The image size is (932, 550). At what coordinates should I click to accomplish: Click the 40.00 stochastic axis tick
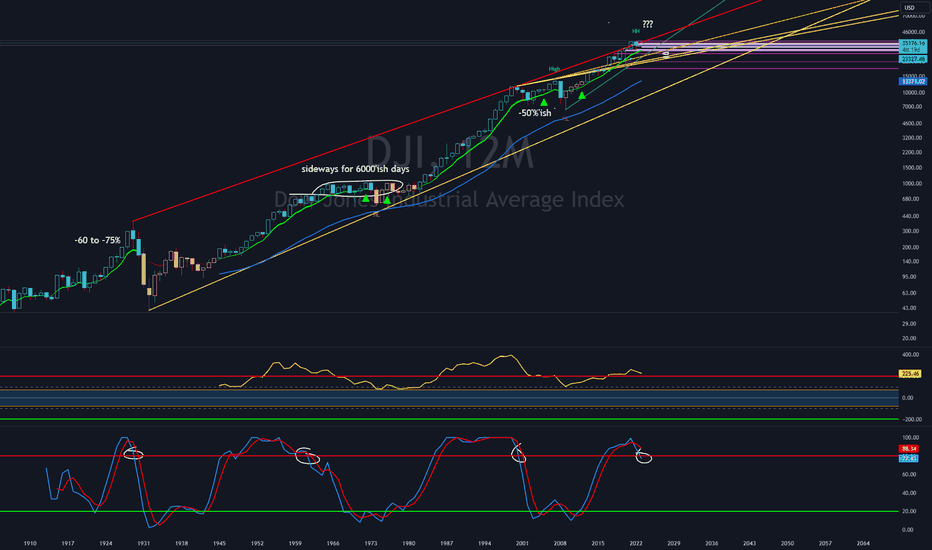tap(908, 494)
